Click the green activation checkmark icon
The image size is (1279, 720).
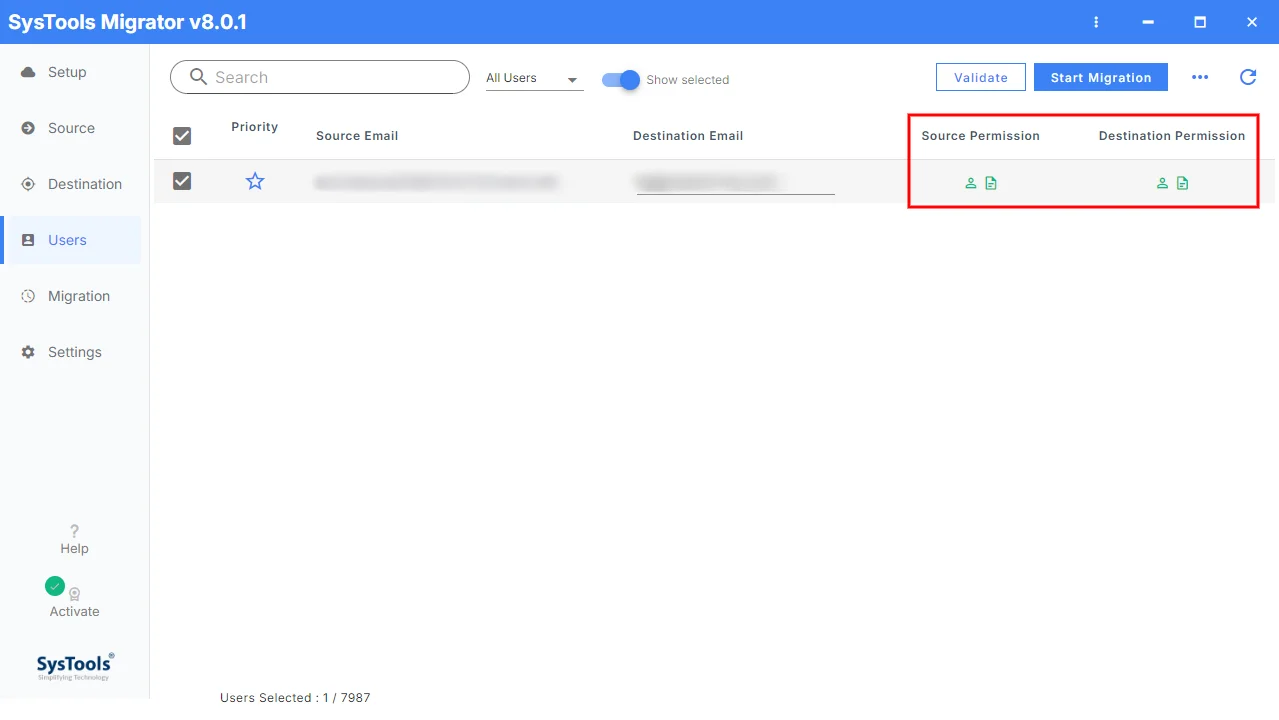[x=55, y=586]
